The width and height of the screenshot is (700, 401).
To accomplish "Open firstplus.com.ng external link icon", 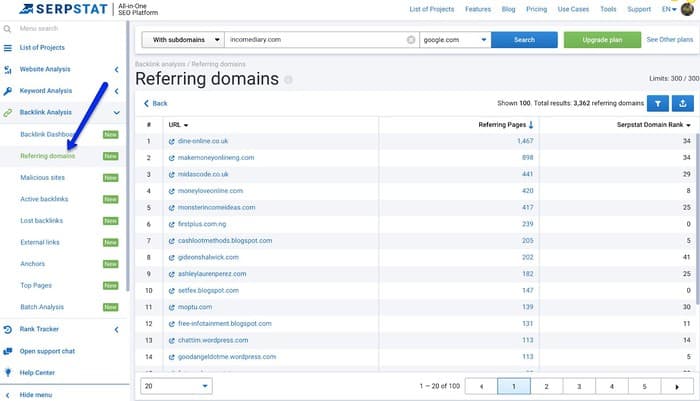I will point(171,225).
